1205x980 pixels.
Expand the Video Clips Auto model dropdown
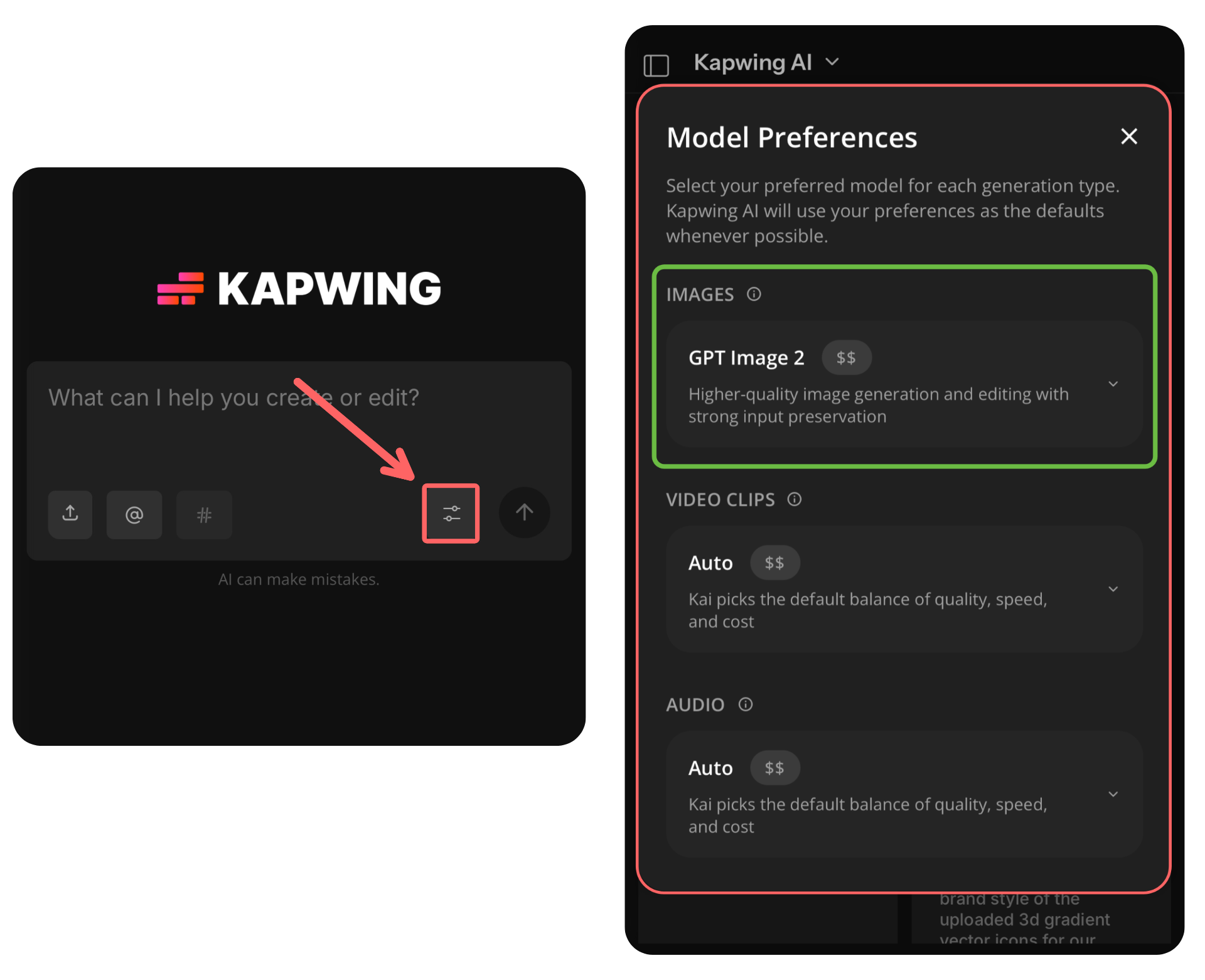click(x=904, y=589)
